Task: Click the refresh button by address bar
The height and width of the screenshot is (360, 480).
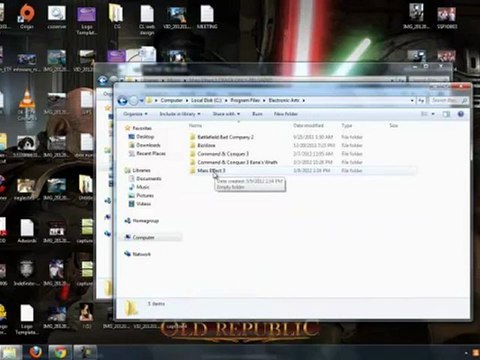Action: [421, 100]
